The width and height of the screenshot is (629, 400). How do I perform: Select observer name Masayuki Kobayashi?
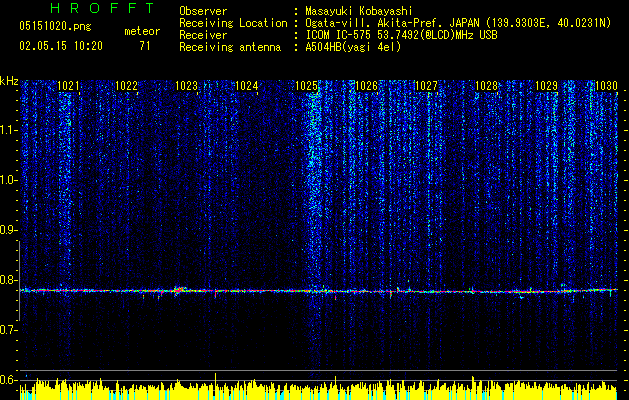[x=359, y=11]
